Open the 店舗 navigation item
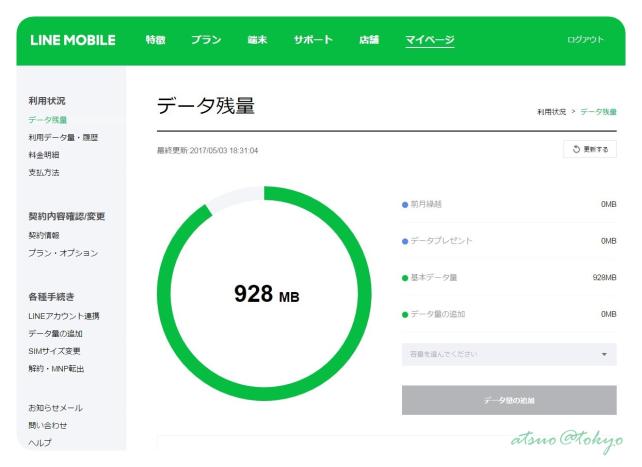Screen dimensions: 642x467 point(369,40)
